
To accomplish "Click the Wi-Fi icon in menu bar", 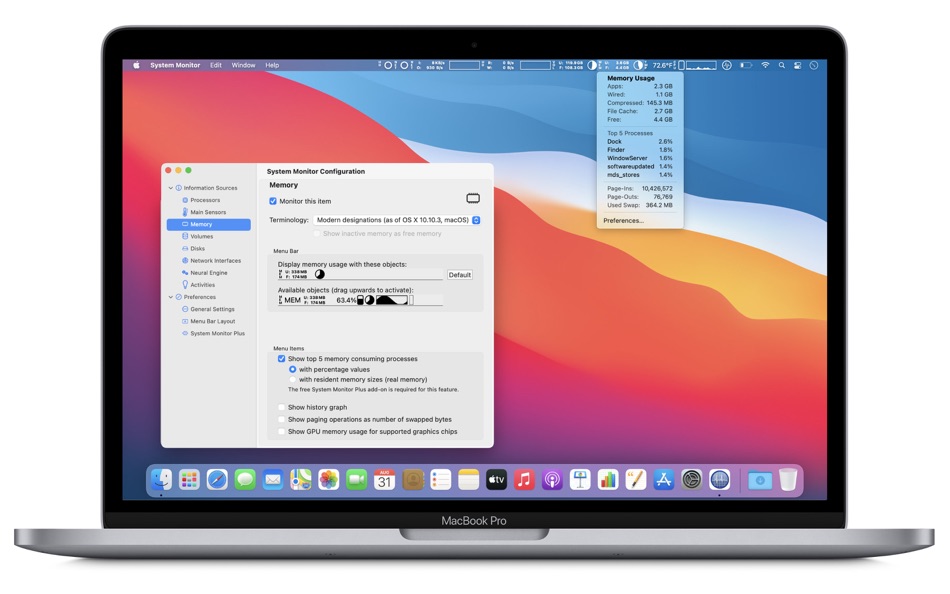I will click(765, 65).
